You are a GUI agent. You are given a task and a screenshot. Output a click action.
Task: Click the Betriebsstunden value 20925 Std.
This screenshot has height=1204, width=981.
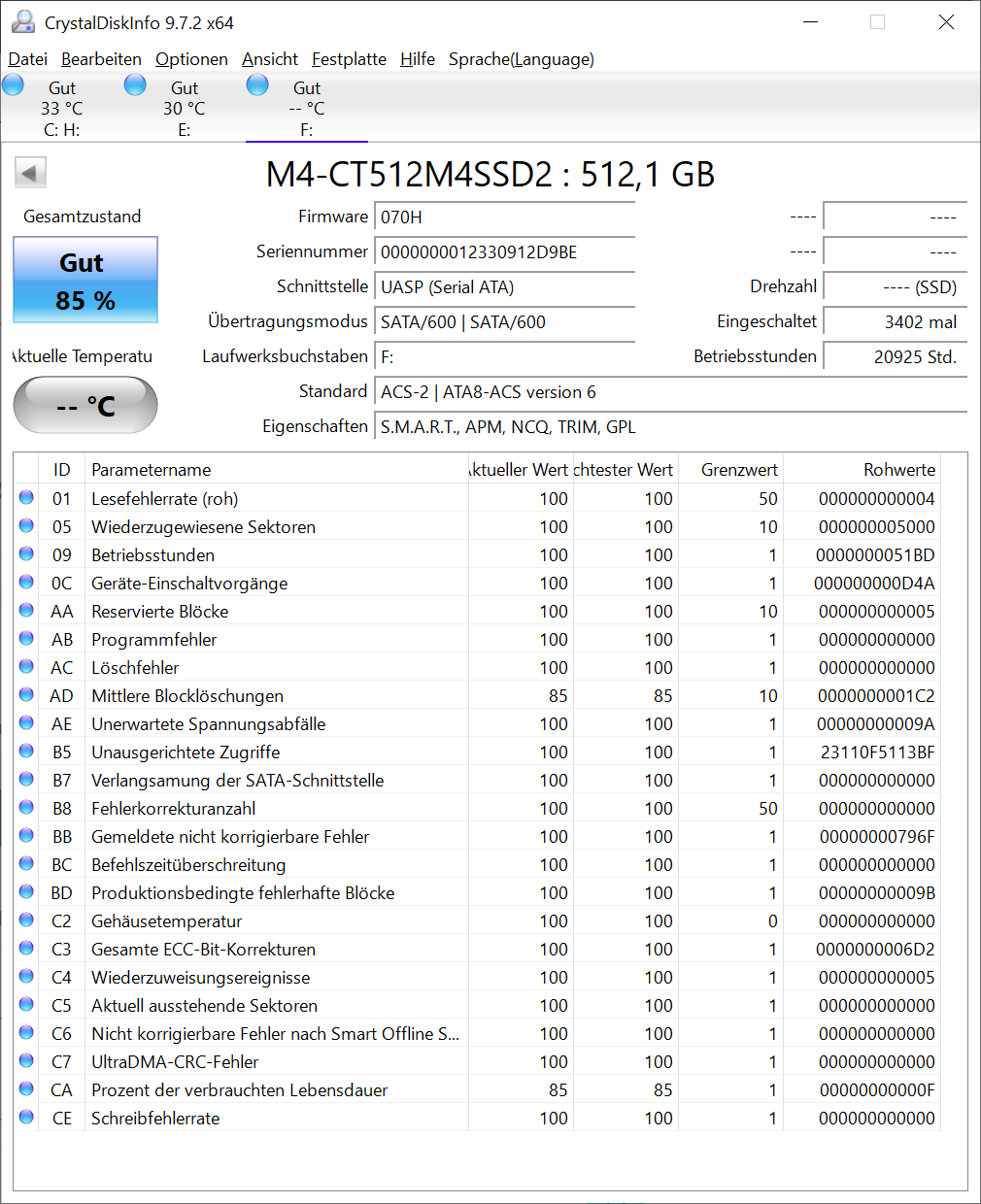[895, 356]
